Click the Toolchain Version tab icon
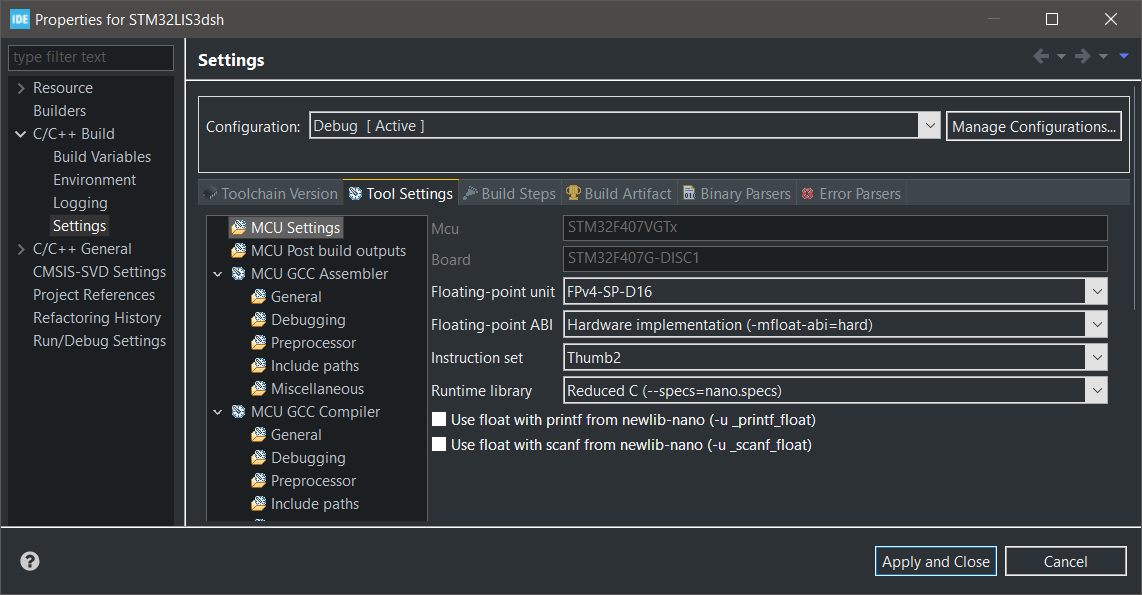The width and height of the screenshot is (1142, 595). point(210,194)
